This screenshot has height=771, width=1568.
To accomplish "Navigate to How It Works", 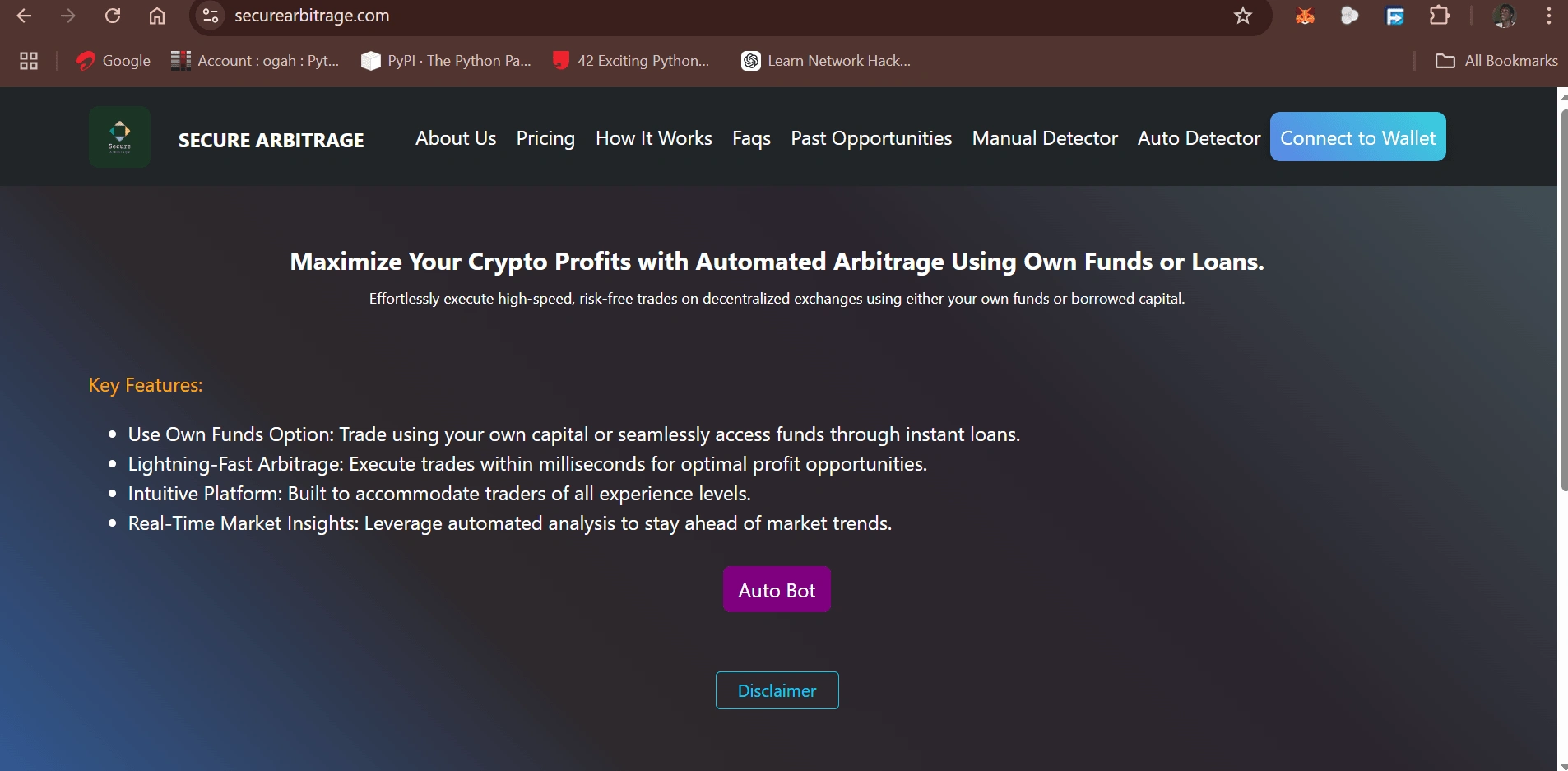I will (654, 138).
